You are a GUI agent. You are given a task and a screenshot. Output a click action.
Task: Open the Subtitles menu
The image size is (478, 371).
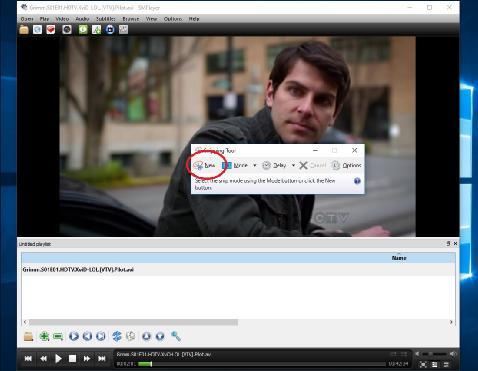click(106, 19)
